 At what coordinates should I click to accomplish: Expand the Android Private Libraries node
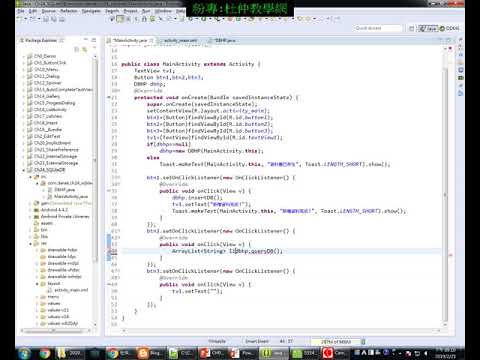(x=30, y=217)
